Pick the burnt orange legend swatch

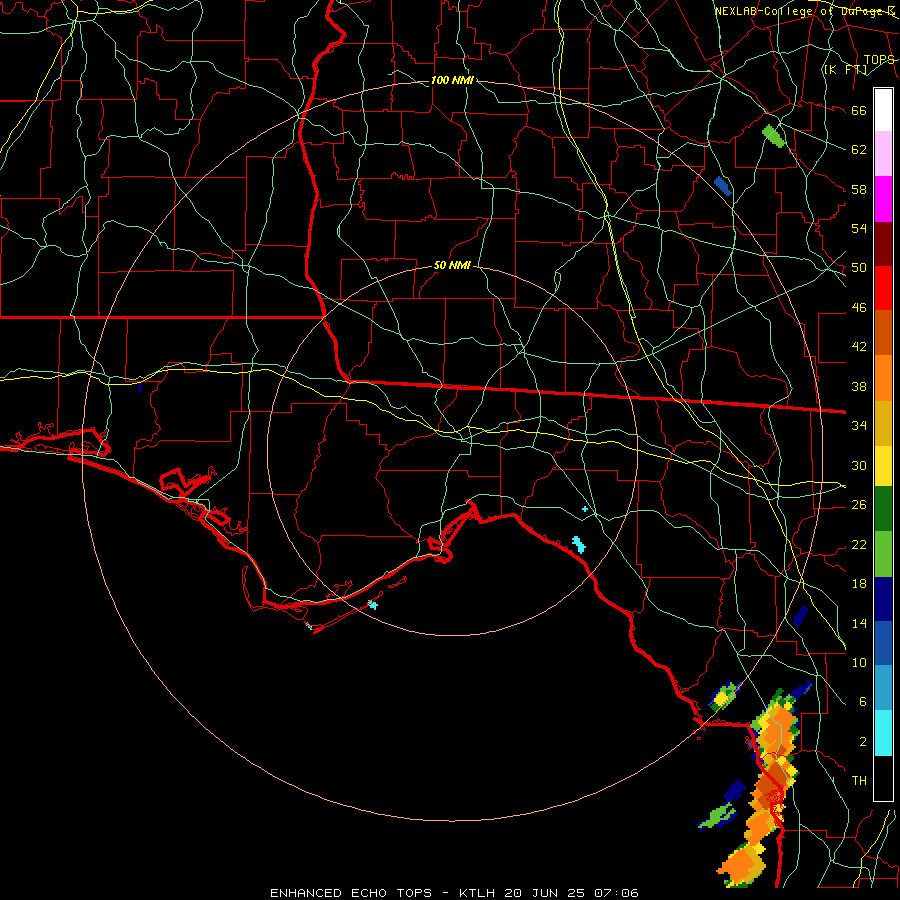[x=883, y=333]
